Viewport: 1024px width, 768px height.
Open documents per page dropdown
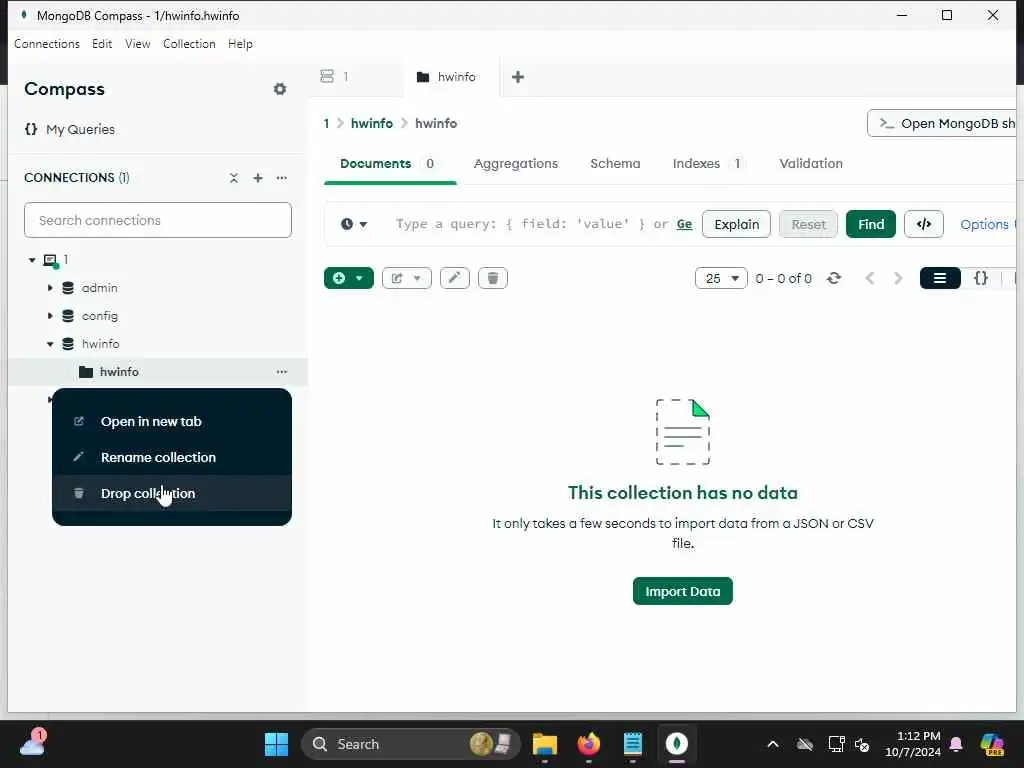point(721,278)
